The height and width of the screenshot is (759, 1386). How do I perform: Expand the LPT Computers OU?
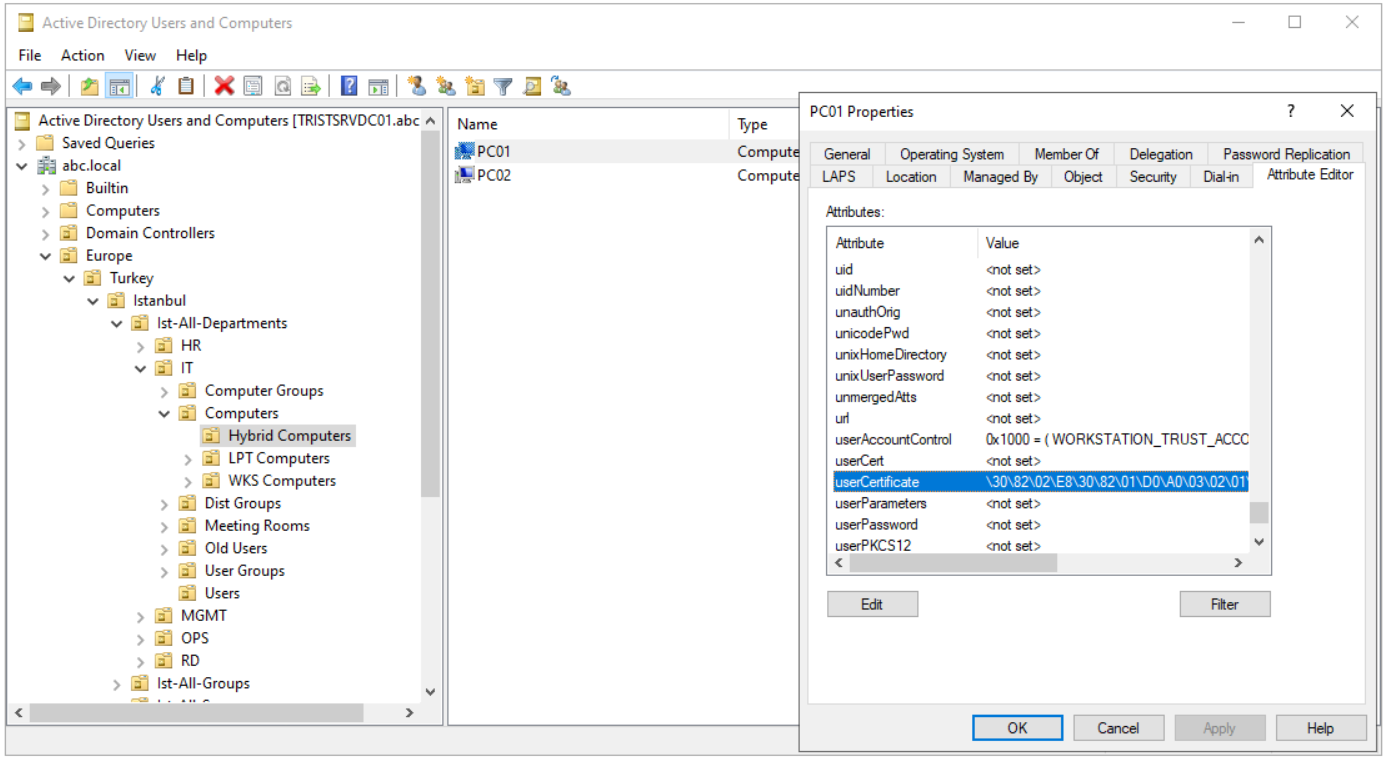click(x=188, y=458)
